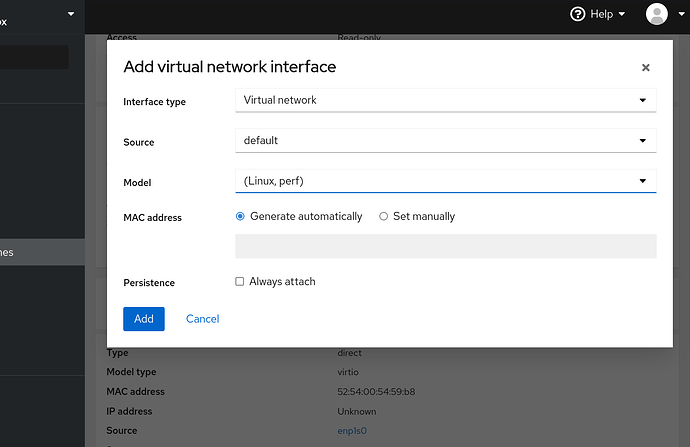Open the Help menu in the top bar
The height and width of the screenshot is (447, 690).
(598, 14)
